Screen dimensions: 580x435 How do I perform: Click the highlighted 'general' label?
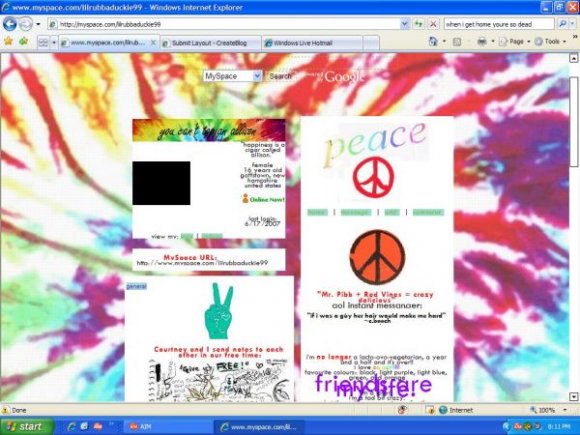coord(136,286)
